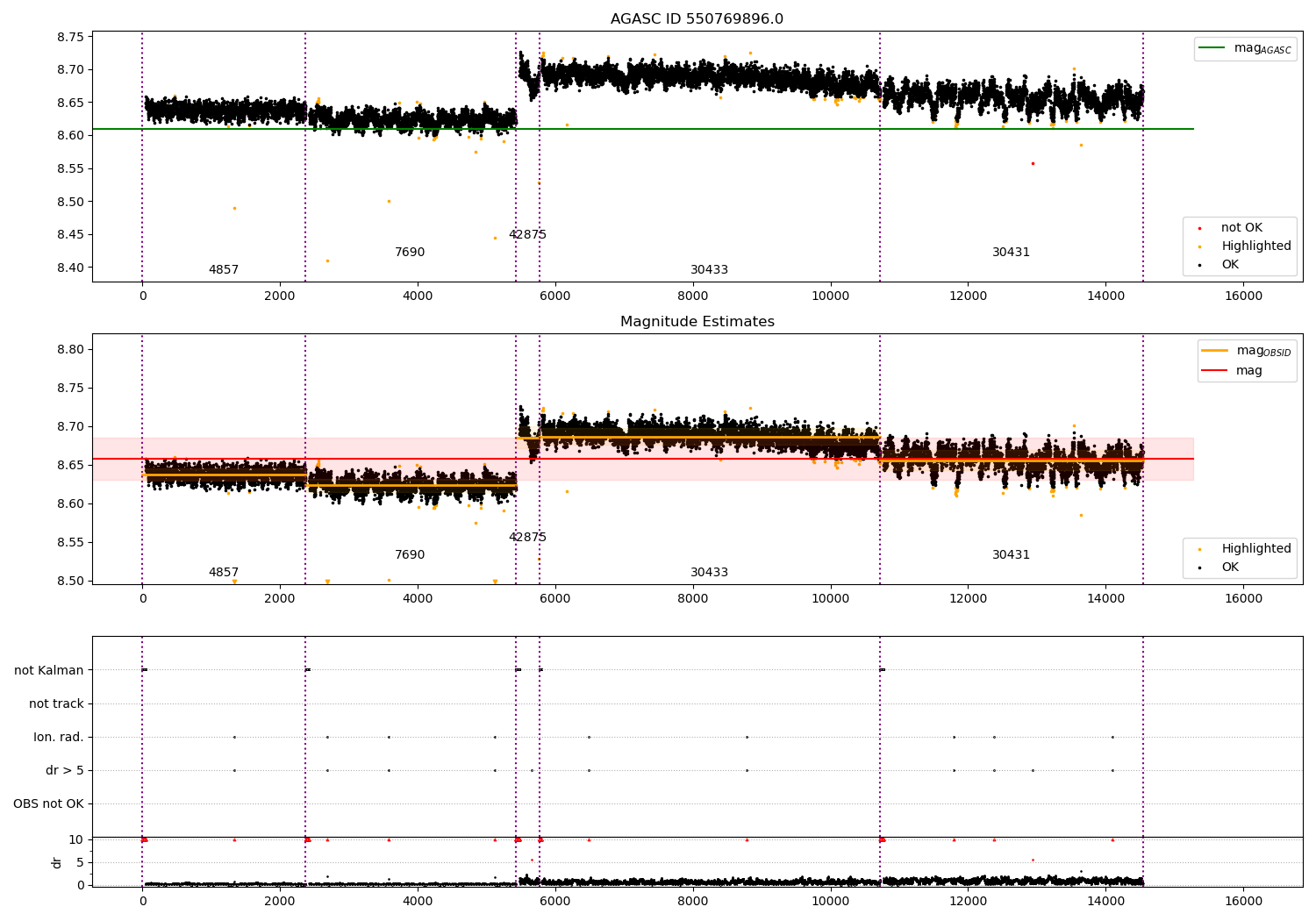The image size is (1316, 921).
Task: Click obsid label 30433 in Magnitude Estimates plot
Action: (x=709, y=573)
